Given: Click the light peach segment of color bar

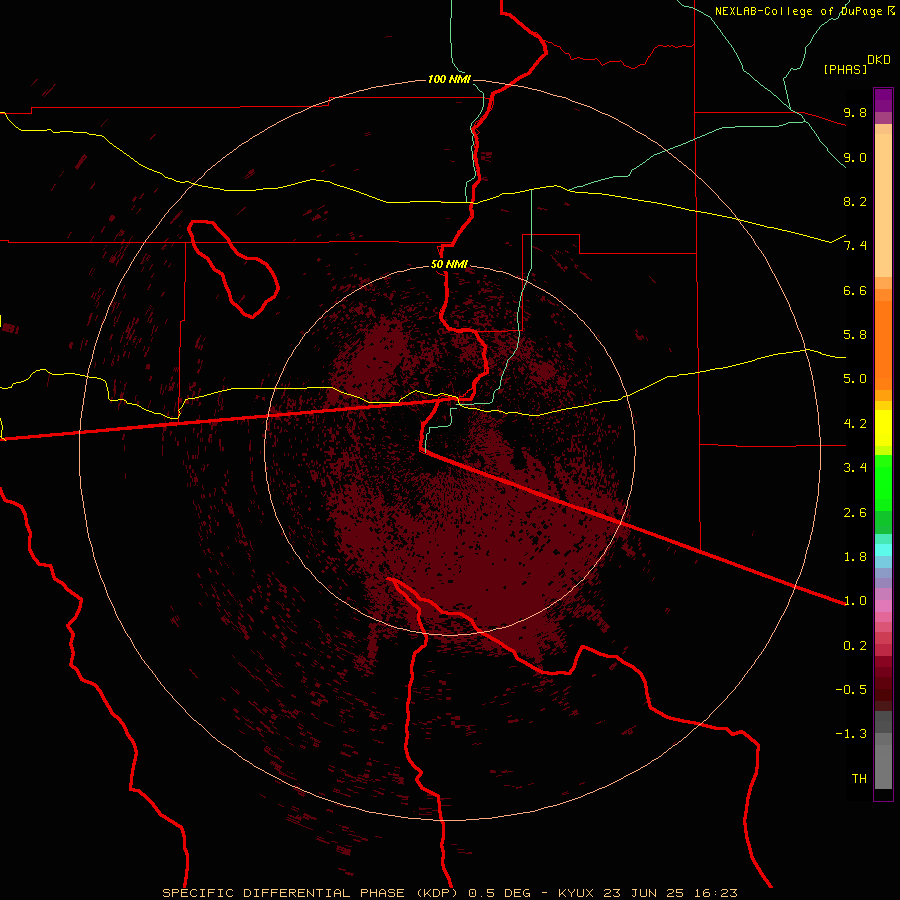Looking at the screenshot, I should point(883,205).
